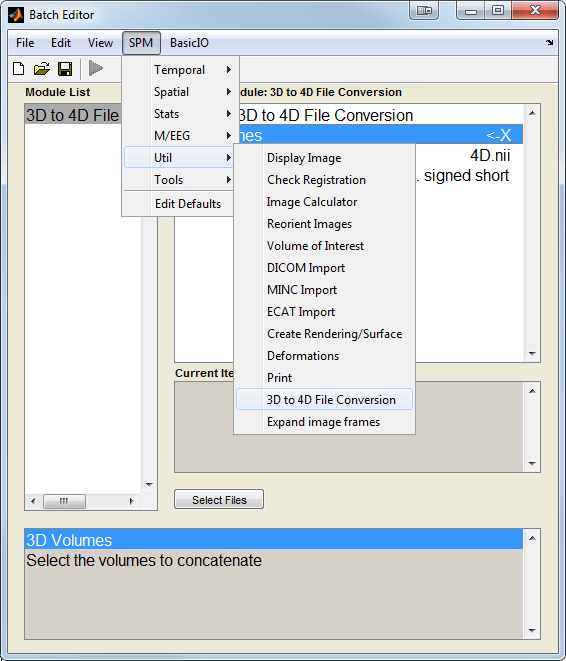Screen dimensions: 566x661
Task: Select the highlighted row marked <-X
Action: pos(381,135)
